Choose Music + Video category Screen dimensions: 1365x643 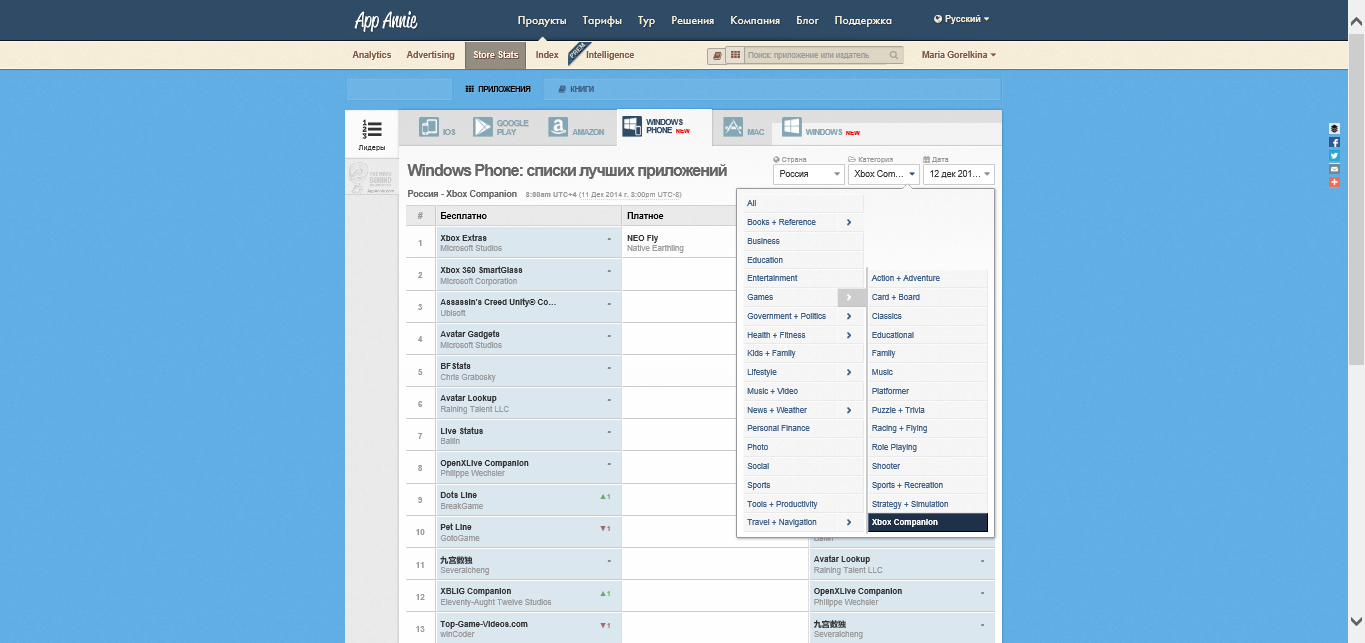803,391
